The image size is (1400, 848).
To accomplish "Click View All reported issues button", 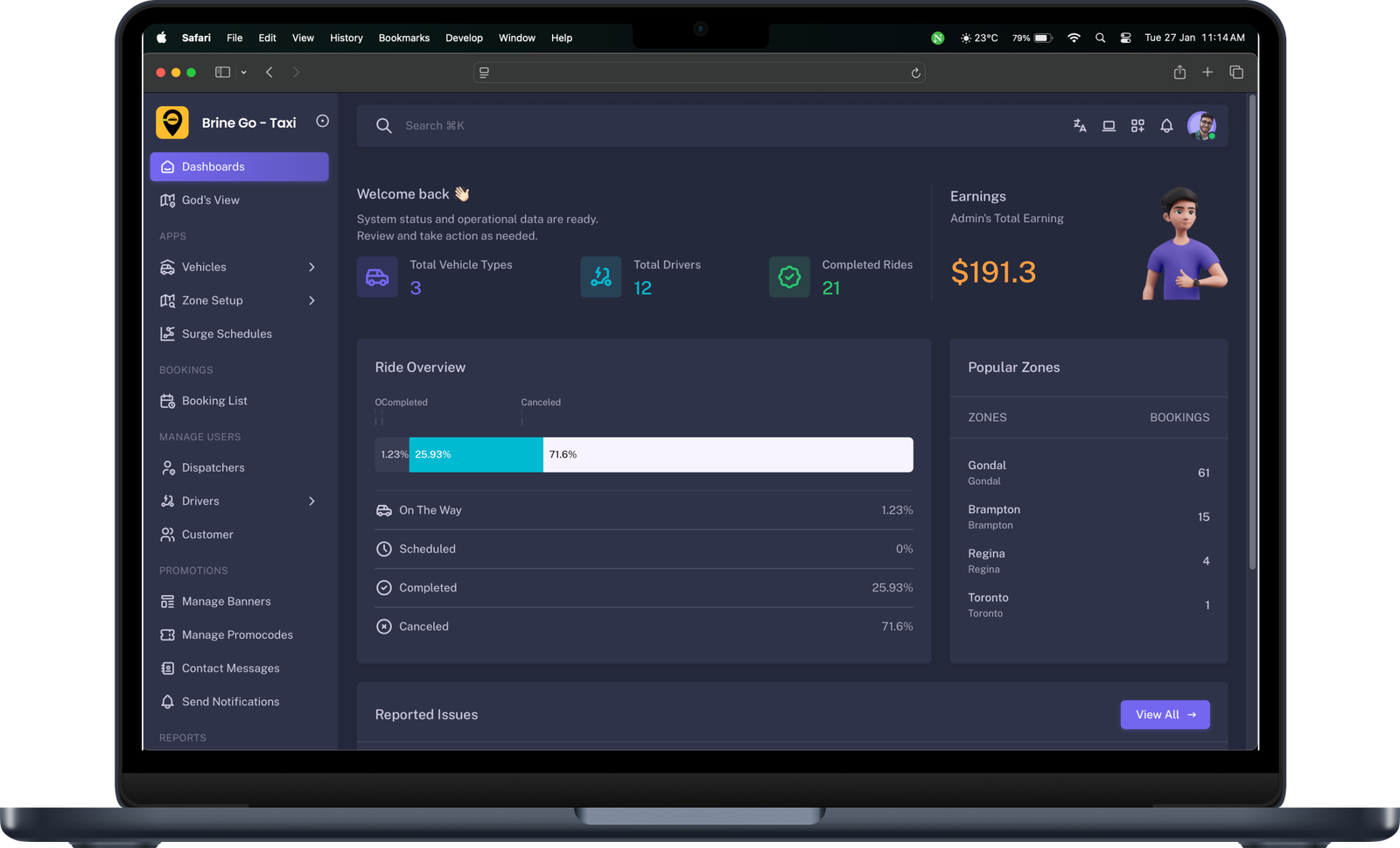I will click(1165, 715).
